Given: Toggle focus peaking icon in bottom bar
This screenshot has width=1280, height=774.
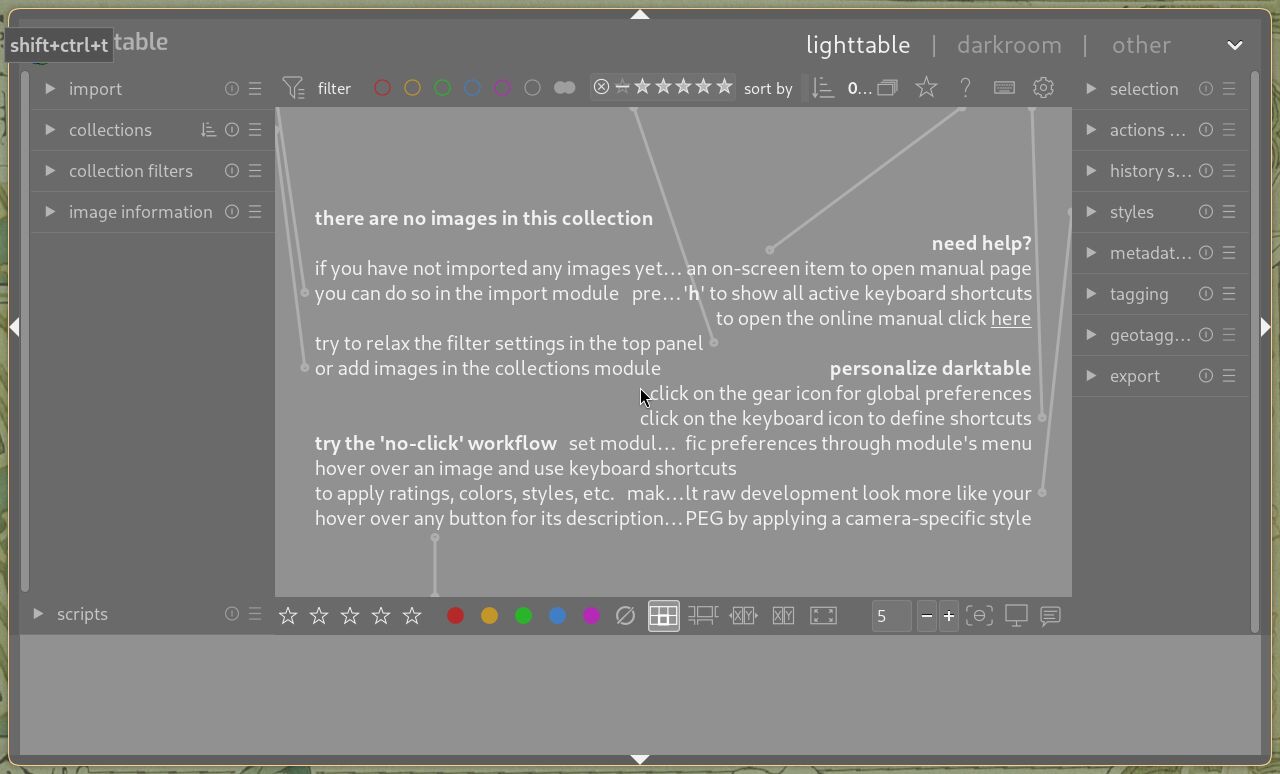Looking at the screenshot, I should point(979,616).
